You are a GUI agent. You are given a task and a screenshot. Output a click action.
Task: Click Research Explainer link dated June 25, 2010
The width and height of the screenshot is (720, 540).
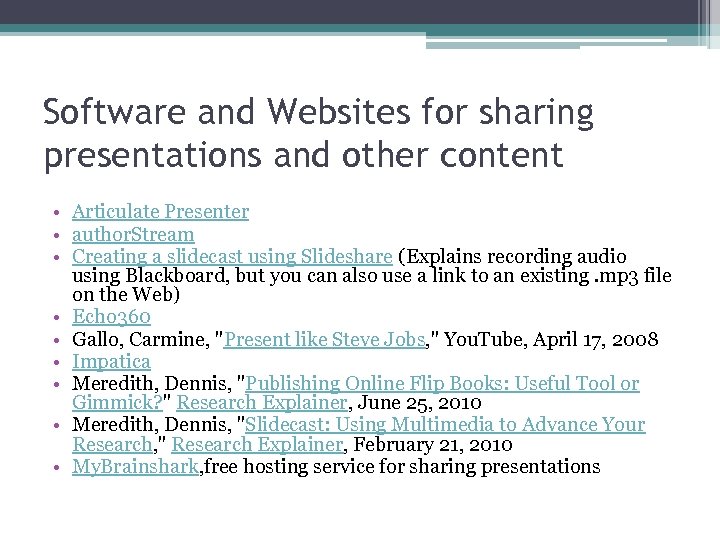(262, 402)
